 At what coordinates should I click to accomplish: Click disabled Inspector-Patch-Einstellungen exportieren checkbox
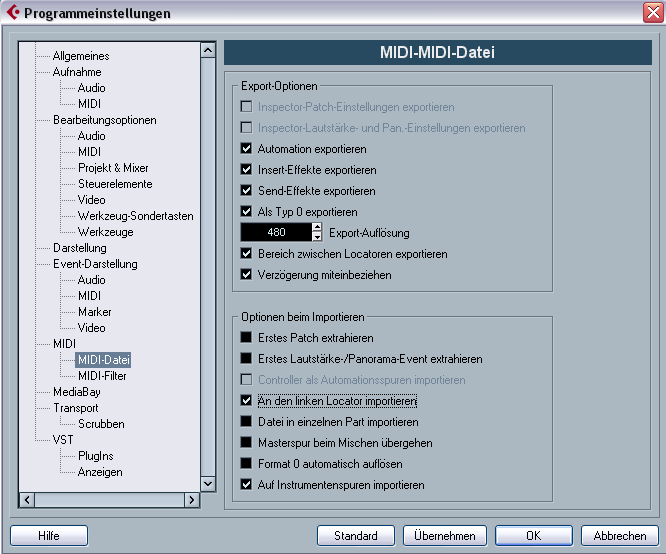(246, 106)
